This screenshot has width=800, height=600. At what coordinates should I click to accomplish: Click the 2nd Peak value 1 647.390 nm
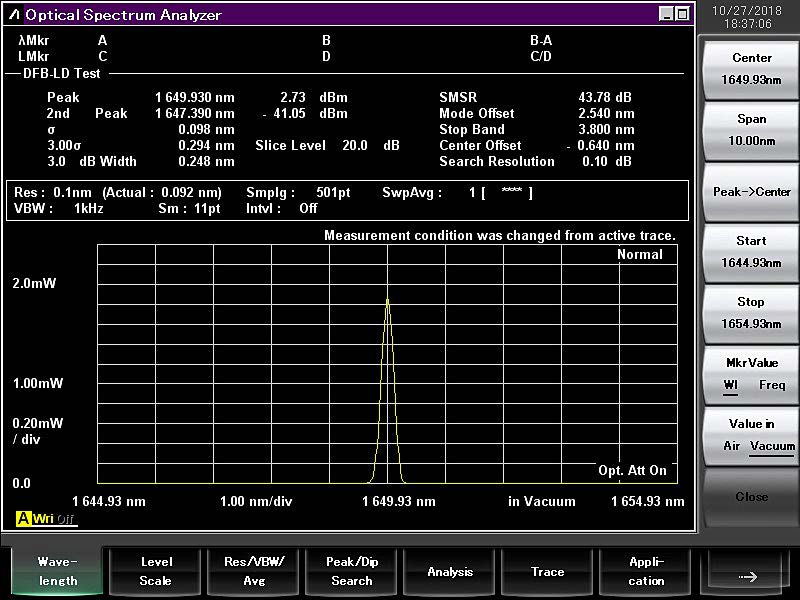[x=195, y=113]
